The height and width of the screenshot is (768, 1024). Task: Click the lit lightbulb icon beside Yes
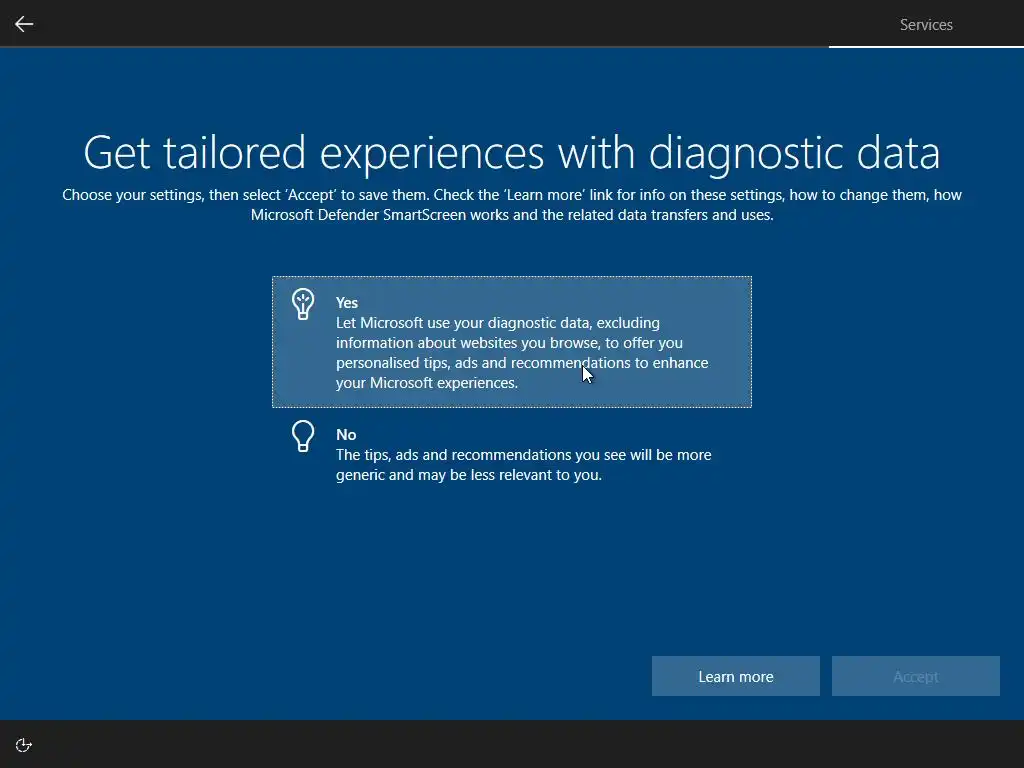click(x=303, y=304)
